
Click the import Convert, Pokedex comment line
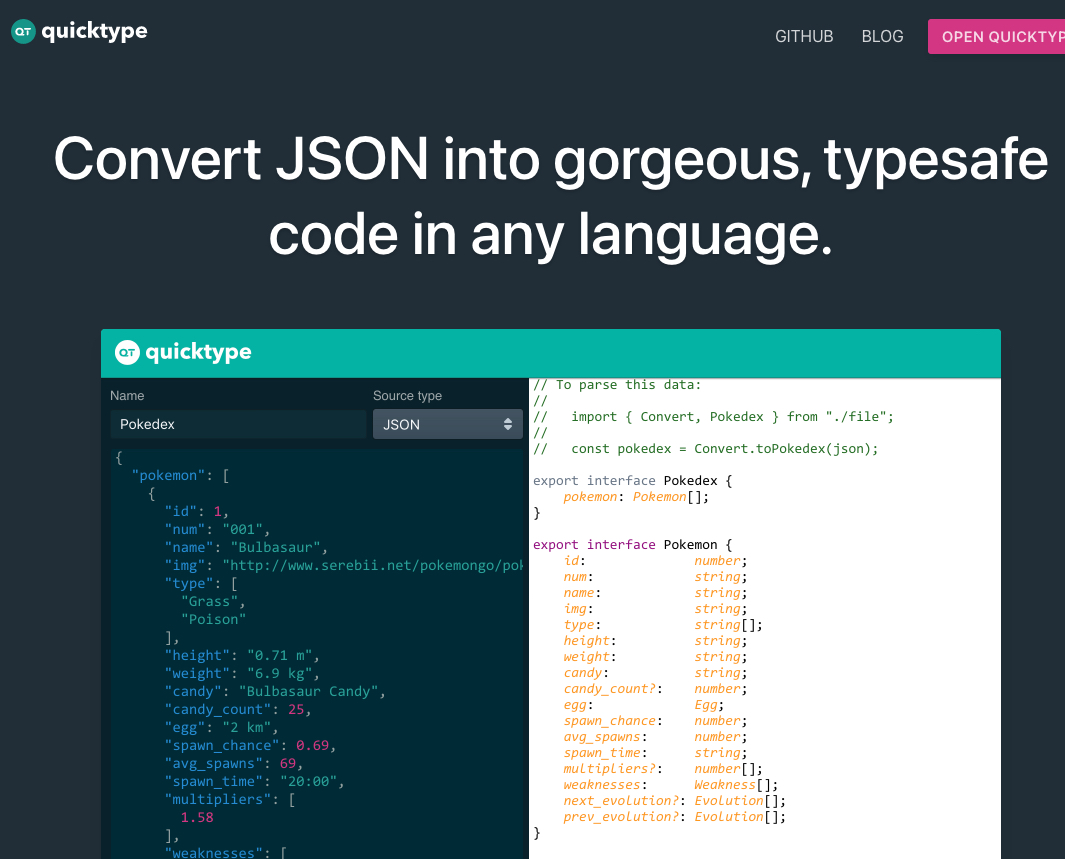[714, 417]
